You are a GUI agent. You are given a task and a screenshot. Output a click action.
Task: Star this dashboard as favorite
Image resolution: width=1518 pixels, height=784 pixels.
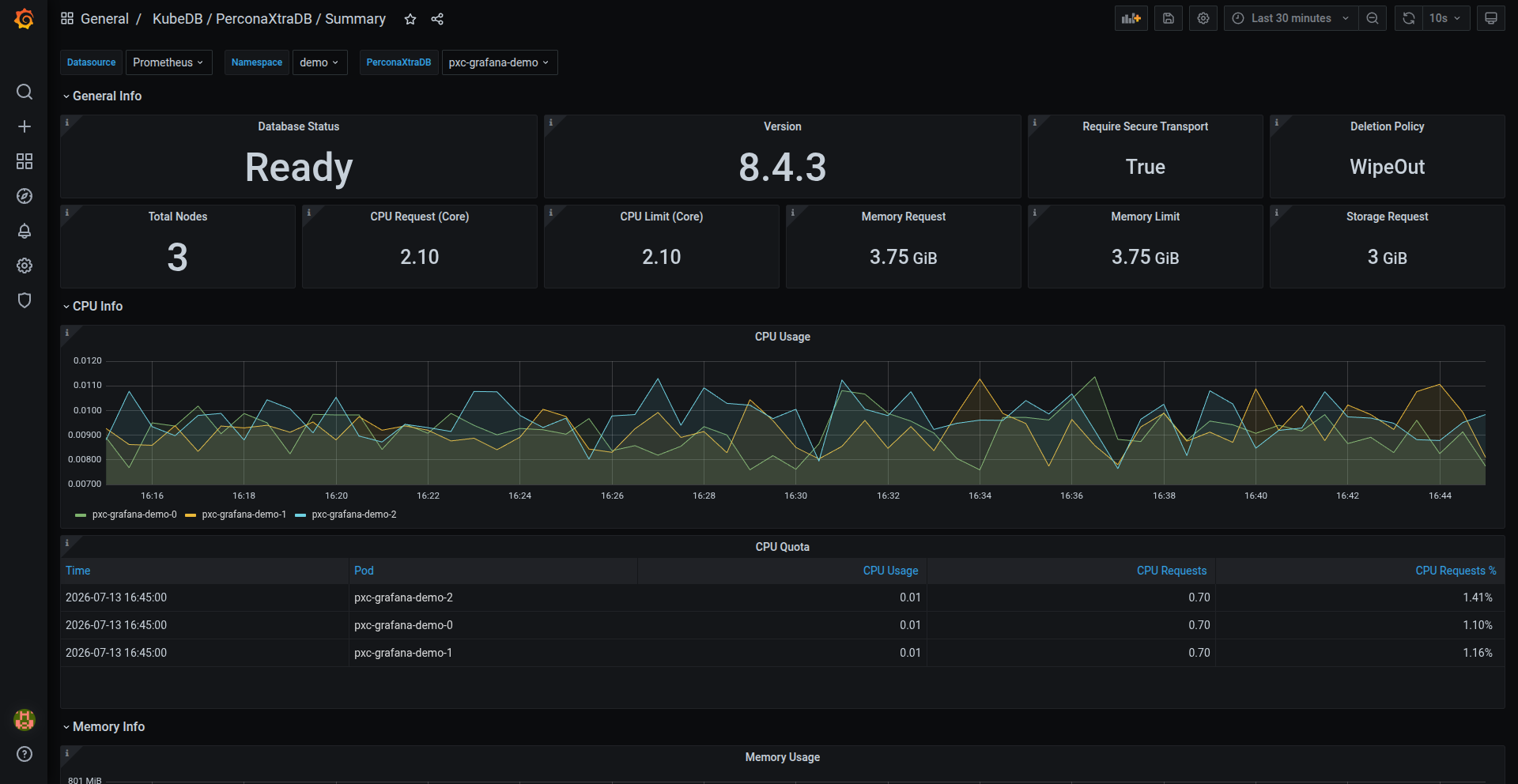[x=410, y=19]
